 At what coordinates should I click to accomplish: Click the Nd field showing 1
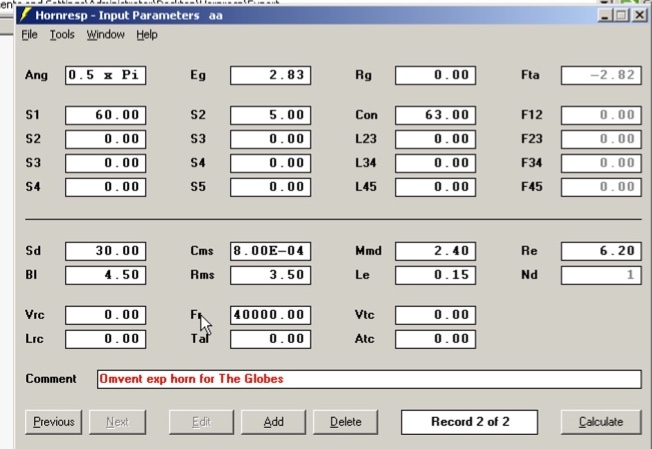click(601, 275)
